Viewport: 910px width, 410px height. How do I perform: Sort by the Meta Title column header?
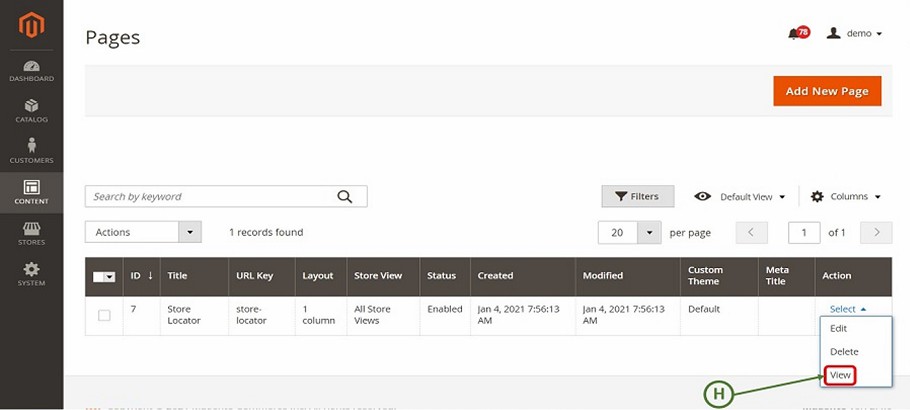point(786,276)
